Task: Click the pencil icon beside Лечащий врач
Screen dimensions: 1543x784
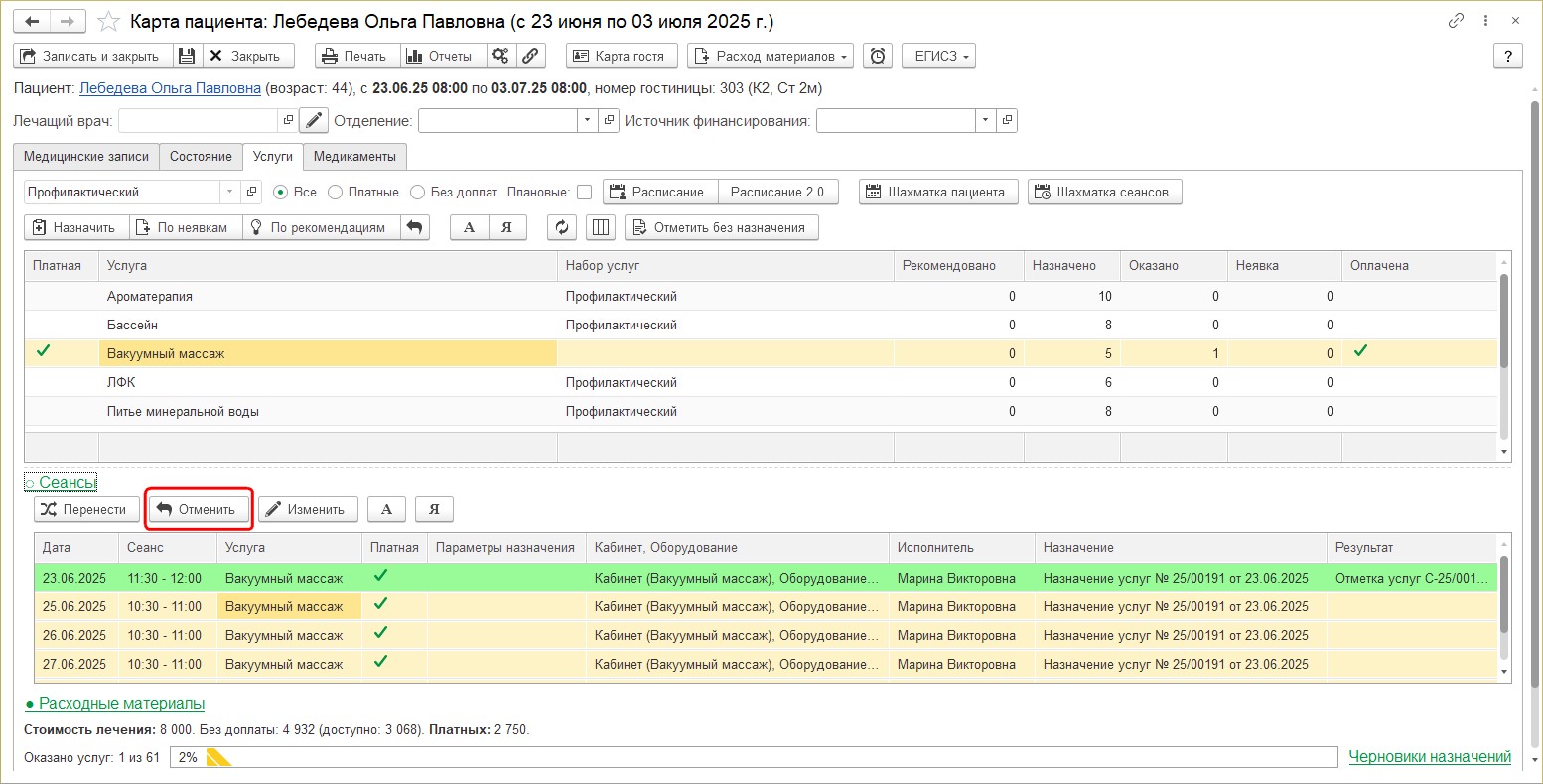Action: pos(314,121)
